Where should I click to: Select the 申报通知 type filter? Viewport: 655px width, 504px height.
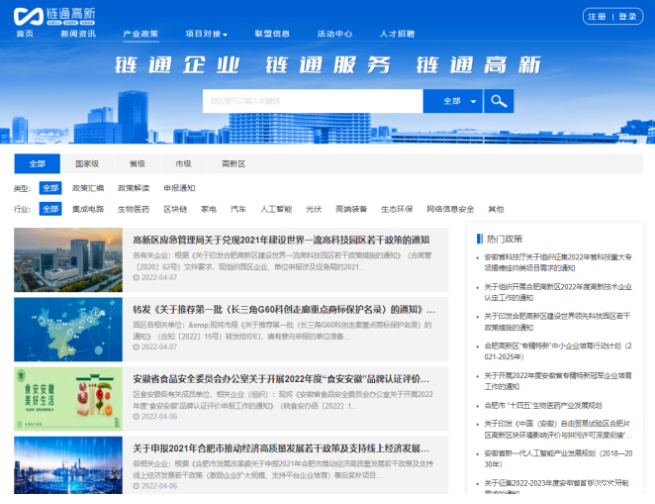179,188
